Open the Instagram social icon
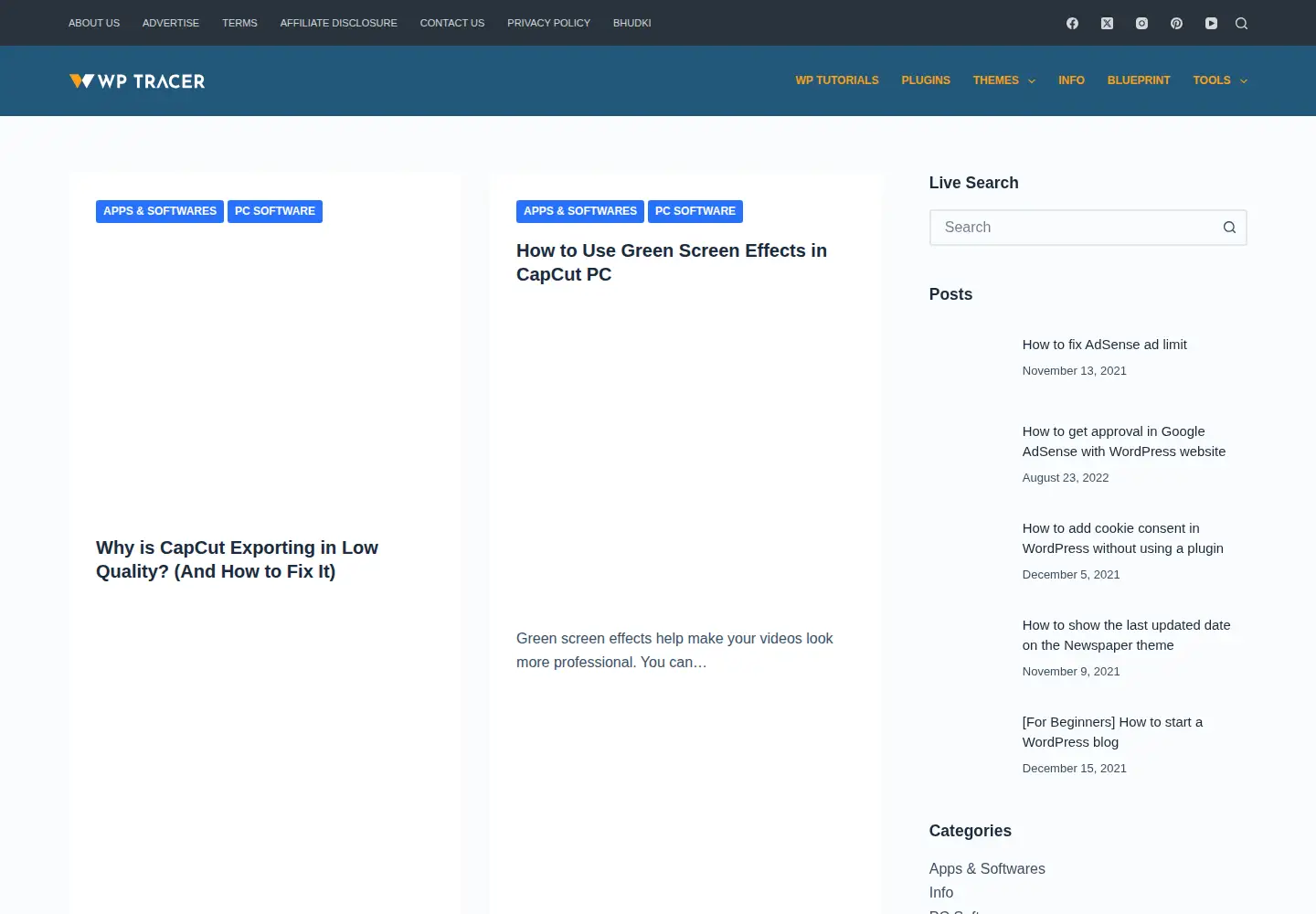Image resolution: width=1316 pixels, height=914 pixels. coord(1141,23)
